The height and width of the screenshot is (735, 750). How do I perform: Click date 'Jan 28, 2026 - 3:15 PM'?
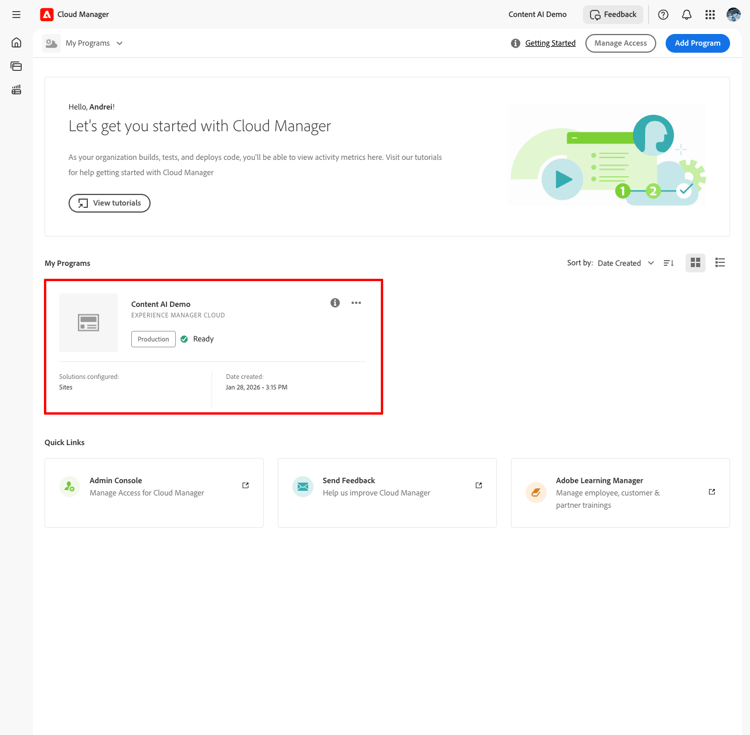tap(256, 387)
